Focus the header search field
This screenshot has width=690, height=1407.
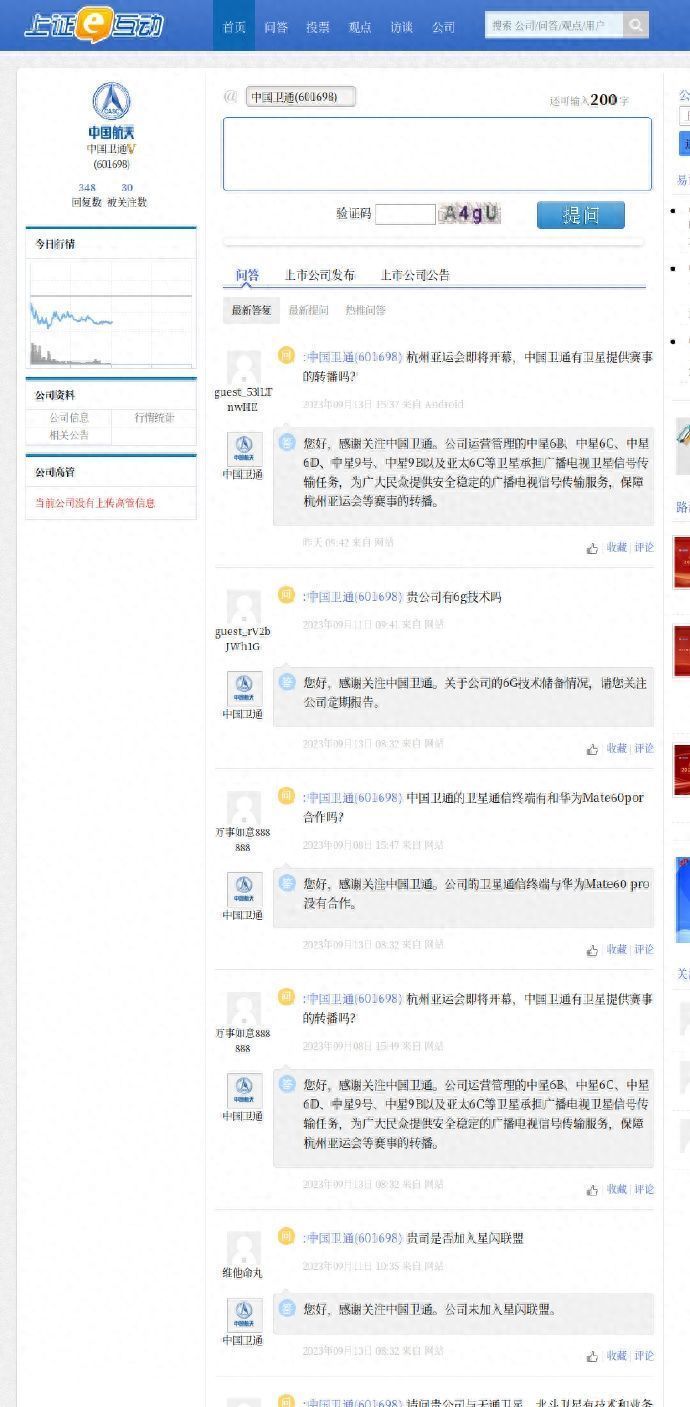(554, 25)
